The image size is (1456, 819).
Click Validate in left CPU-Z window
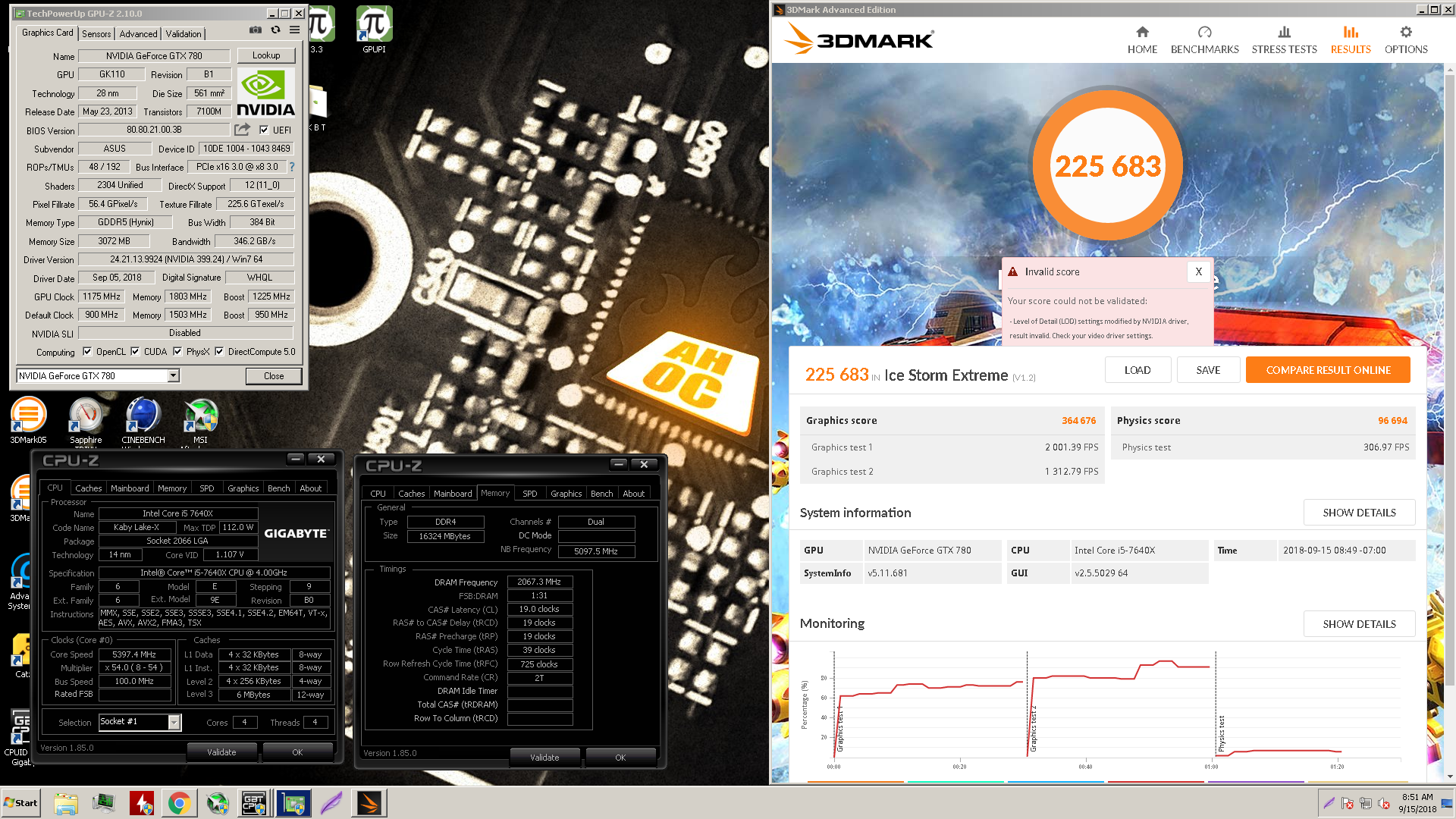pos(221,752)
